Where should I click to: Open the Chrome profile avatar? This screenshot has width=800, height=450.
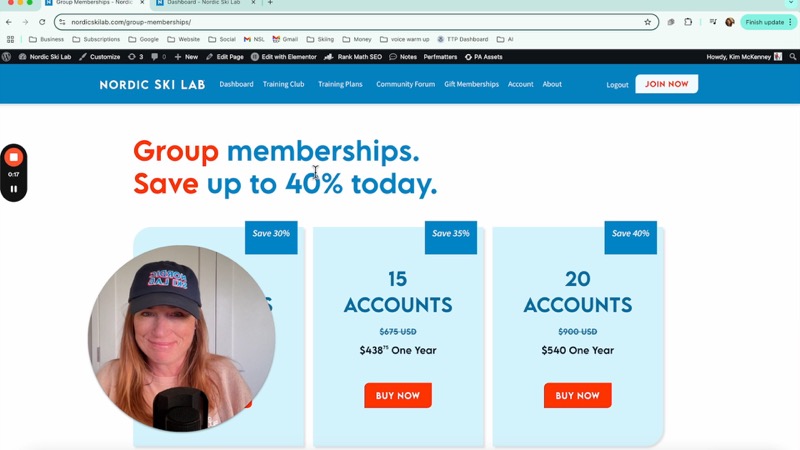click(x=730, y=22)
